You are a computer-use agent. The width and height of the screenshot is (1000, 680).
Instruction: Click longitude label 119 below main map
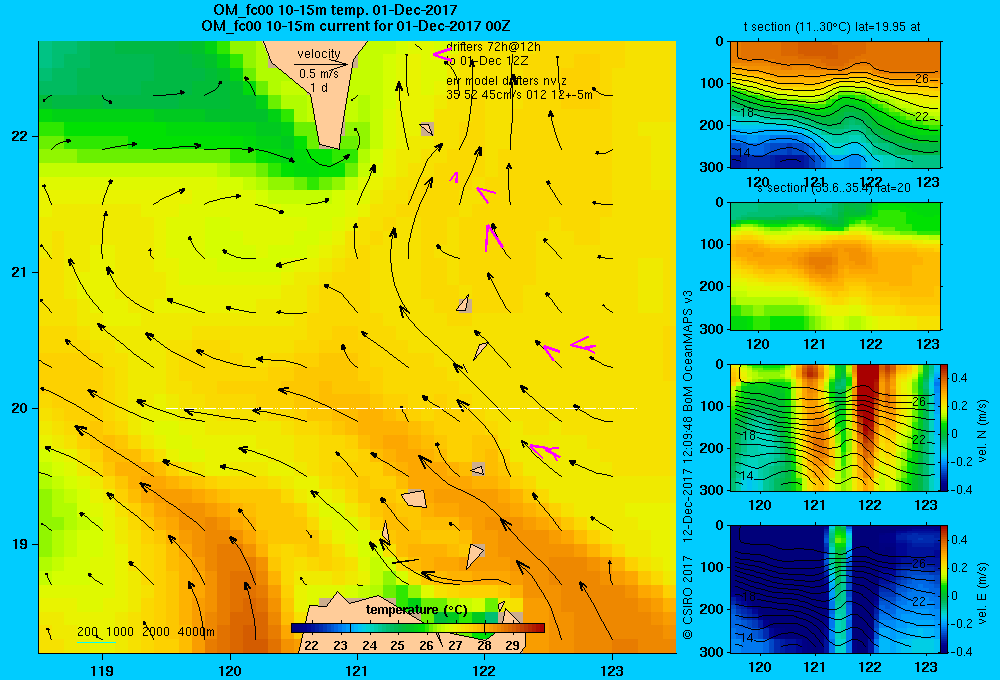(102, 670)
